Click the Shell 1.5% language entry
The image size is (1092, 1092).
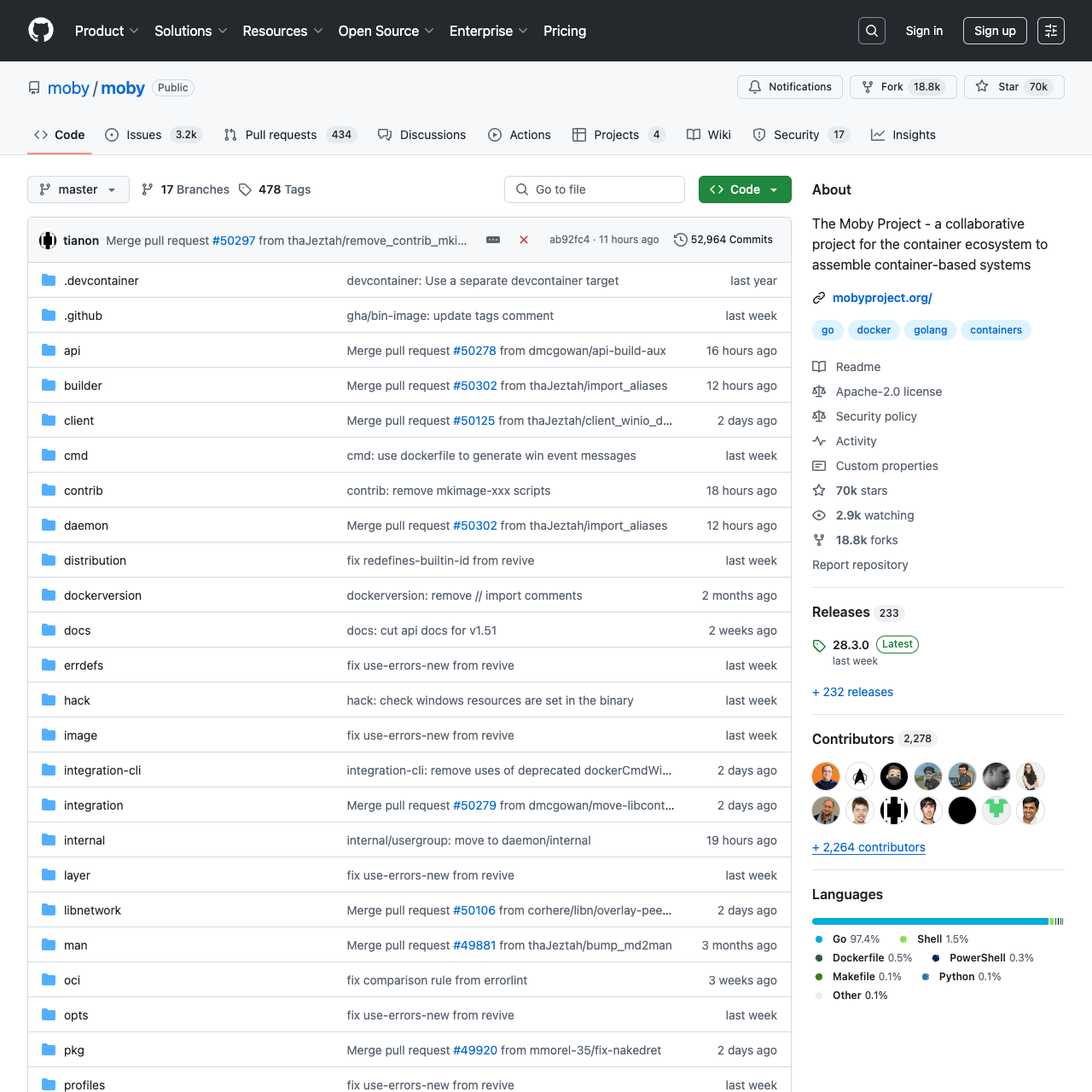coord(933,939)
